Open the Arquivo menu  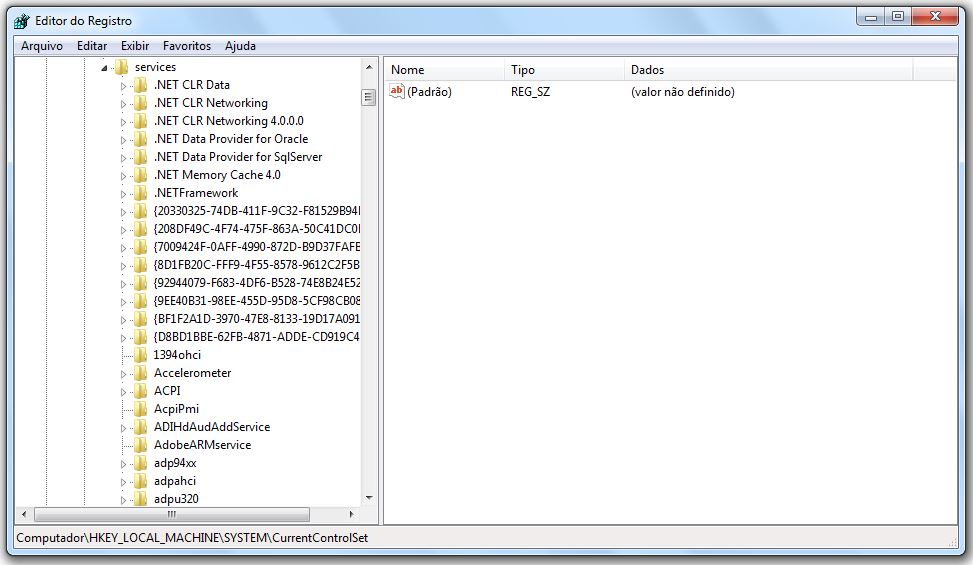(x=41, y=46)
